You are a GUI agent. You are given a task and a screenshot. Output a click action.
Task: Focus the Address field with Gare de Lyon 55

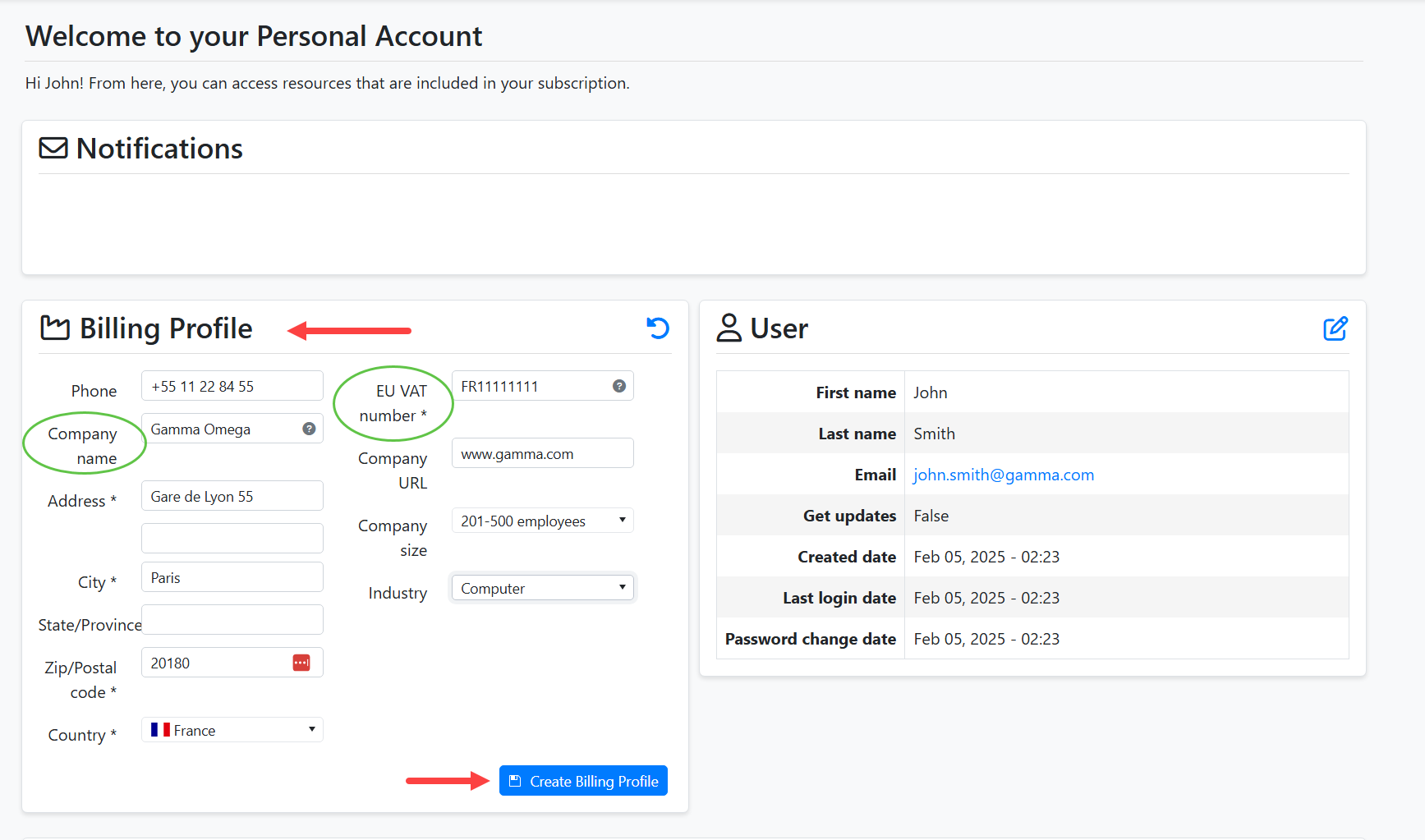(x=232, y=496)
